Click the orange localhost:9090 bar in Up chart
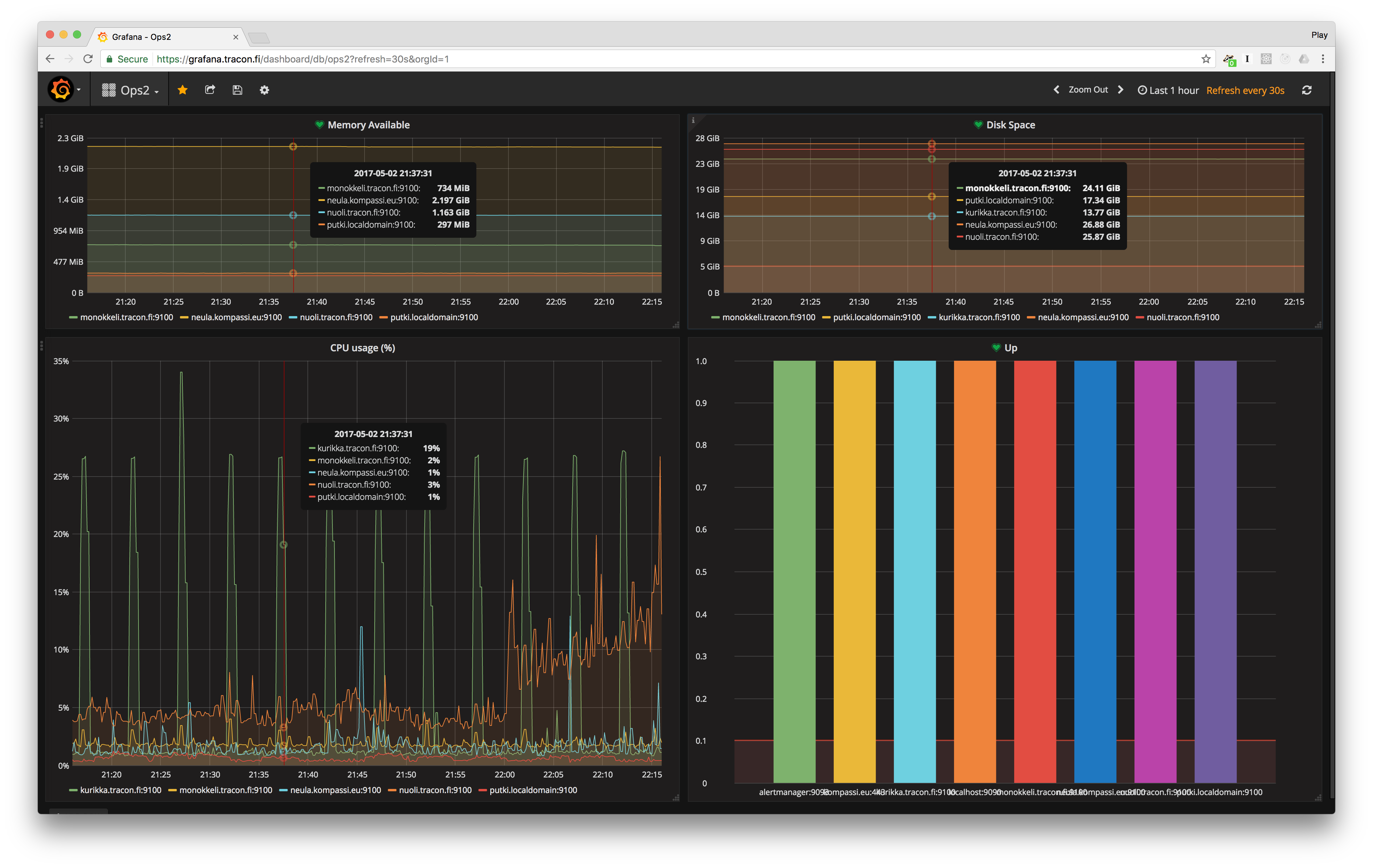 pyautogui.click(x=974, y=572)
